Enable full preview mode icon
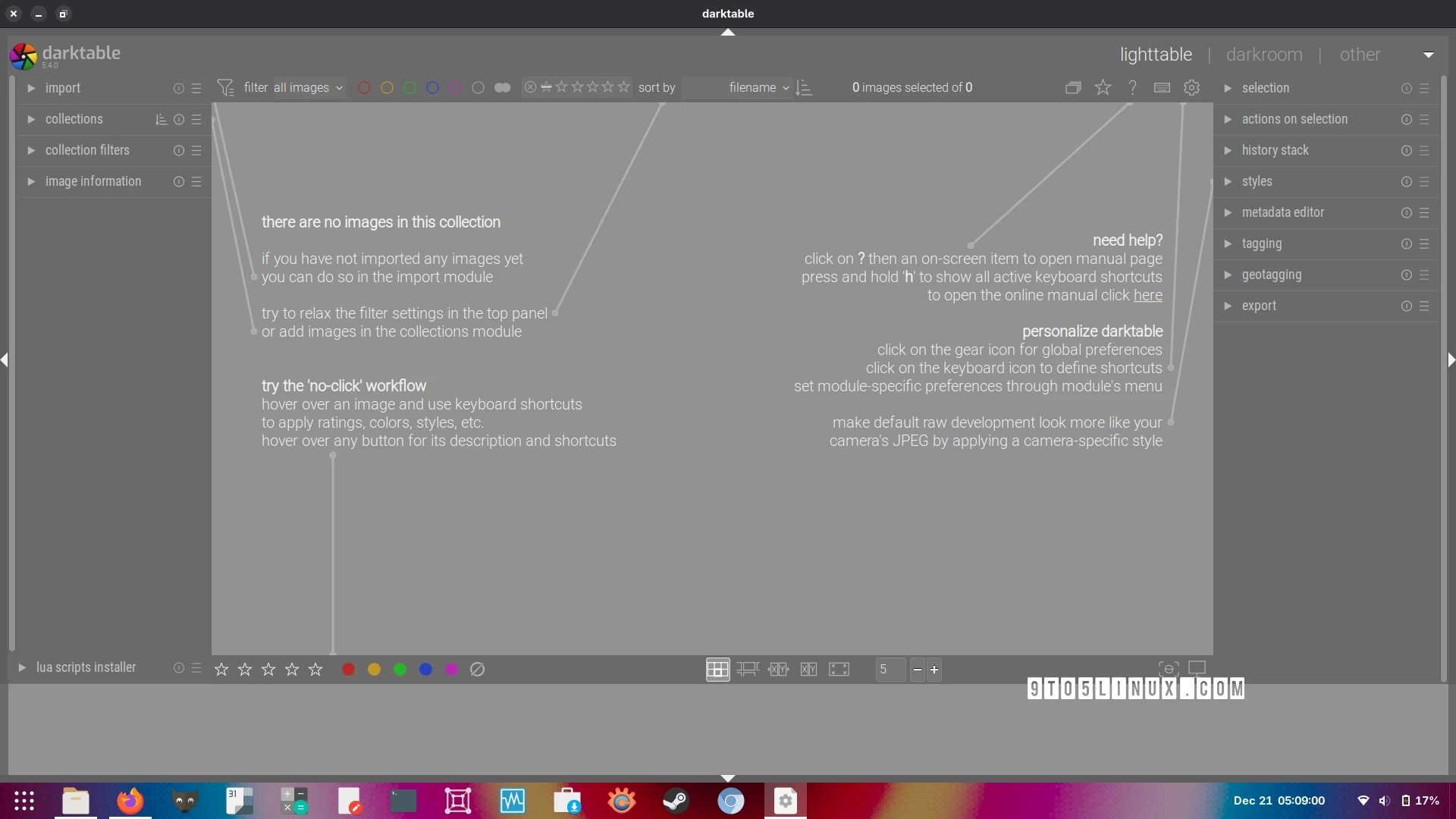Viewport: 1456px width, 819px height. point(840,670)
